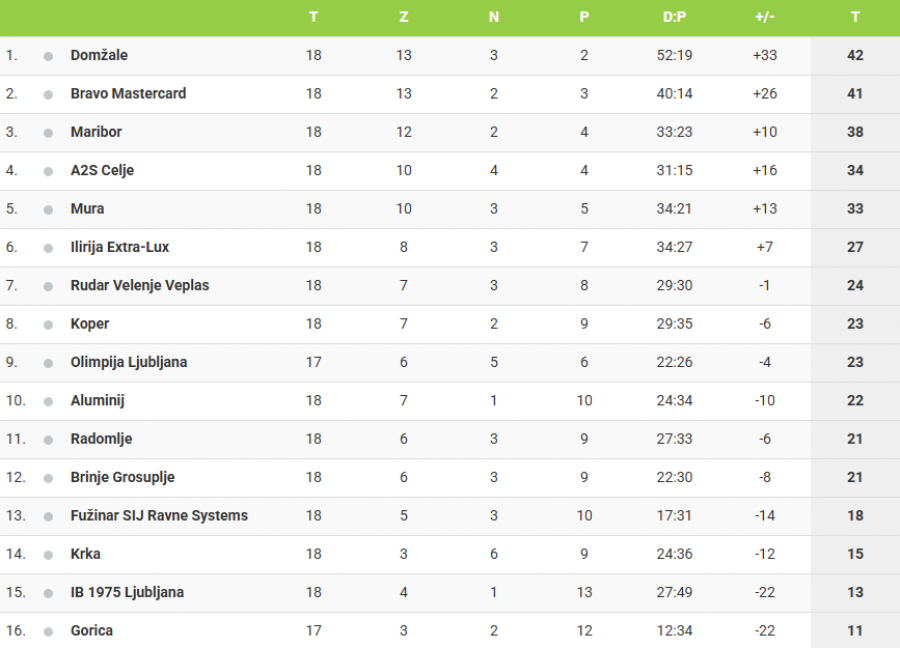
Task: Open the Bravo Mastercard team link
Action: [x=128, y=93]
